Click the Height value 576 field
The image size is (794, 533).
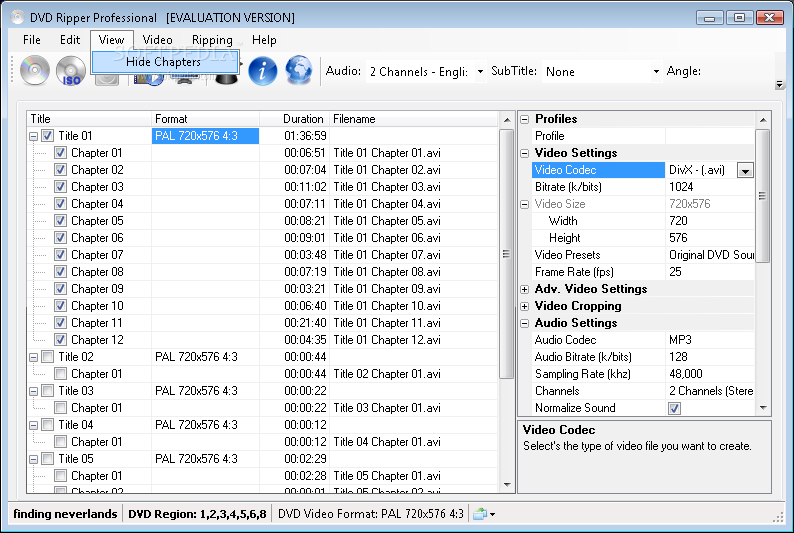pos(710,238)
